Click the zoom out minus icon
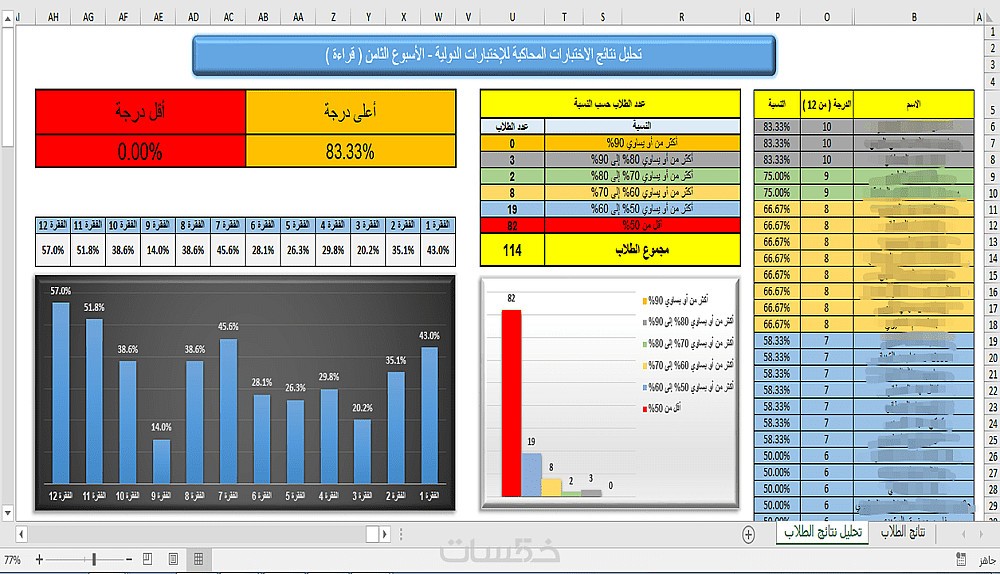 129,559
